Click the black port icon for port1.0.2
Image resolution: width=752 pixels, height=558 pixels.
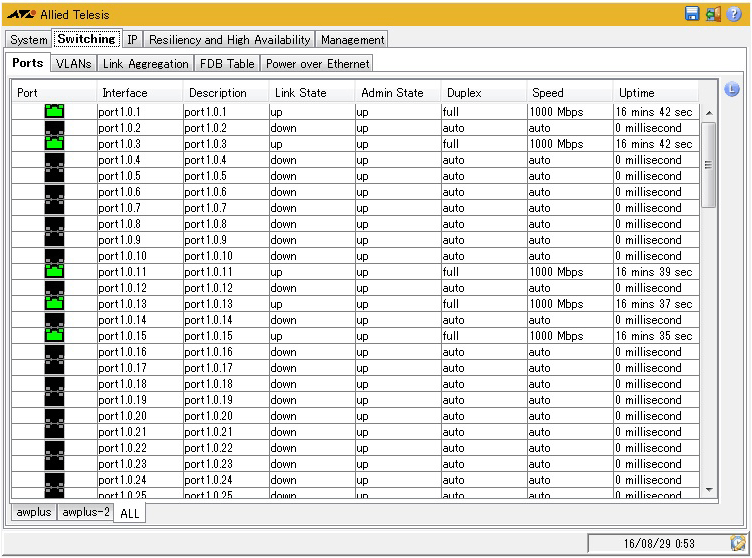[54, 127]
